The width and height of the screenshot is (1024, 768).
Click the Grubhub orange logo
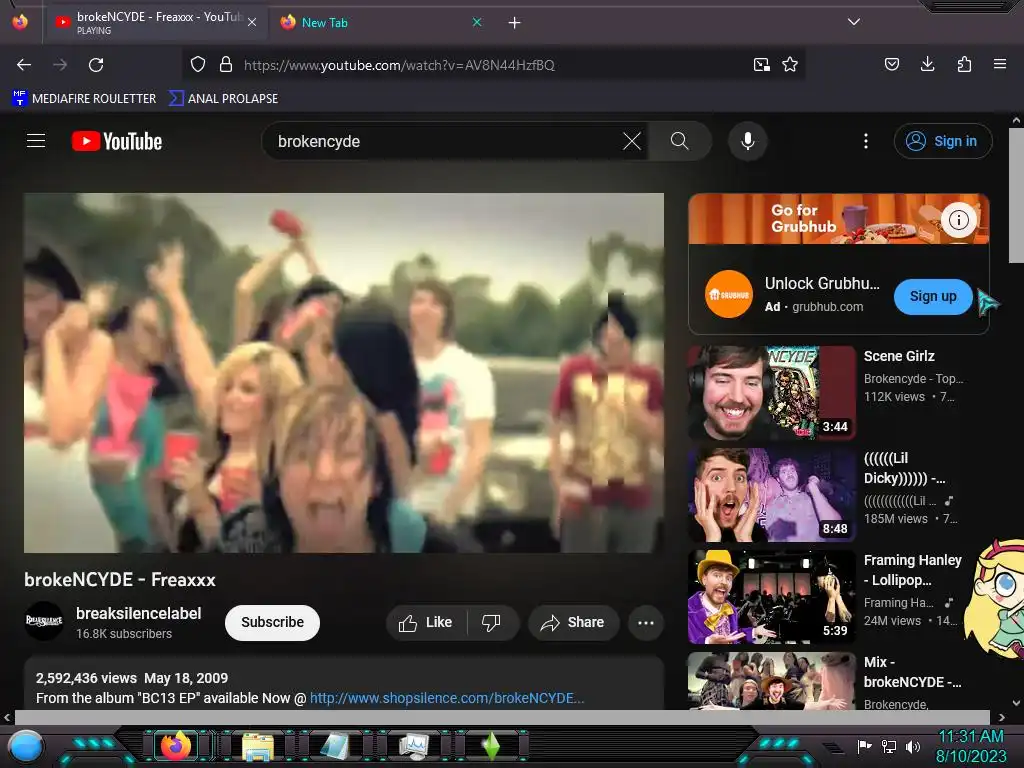729,294
